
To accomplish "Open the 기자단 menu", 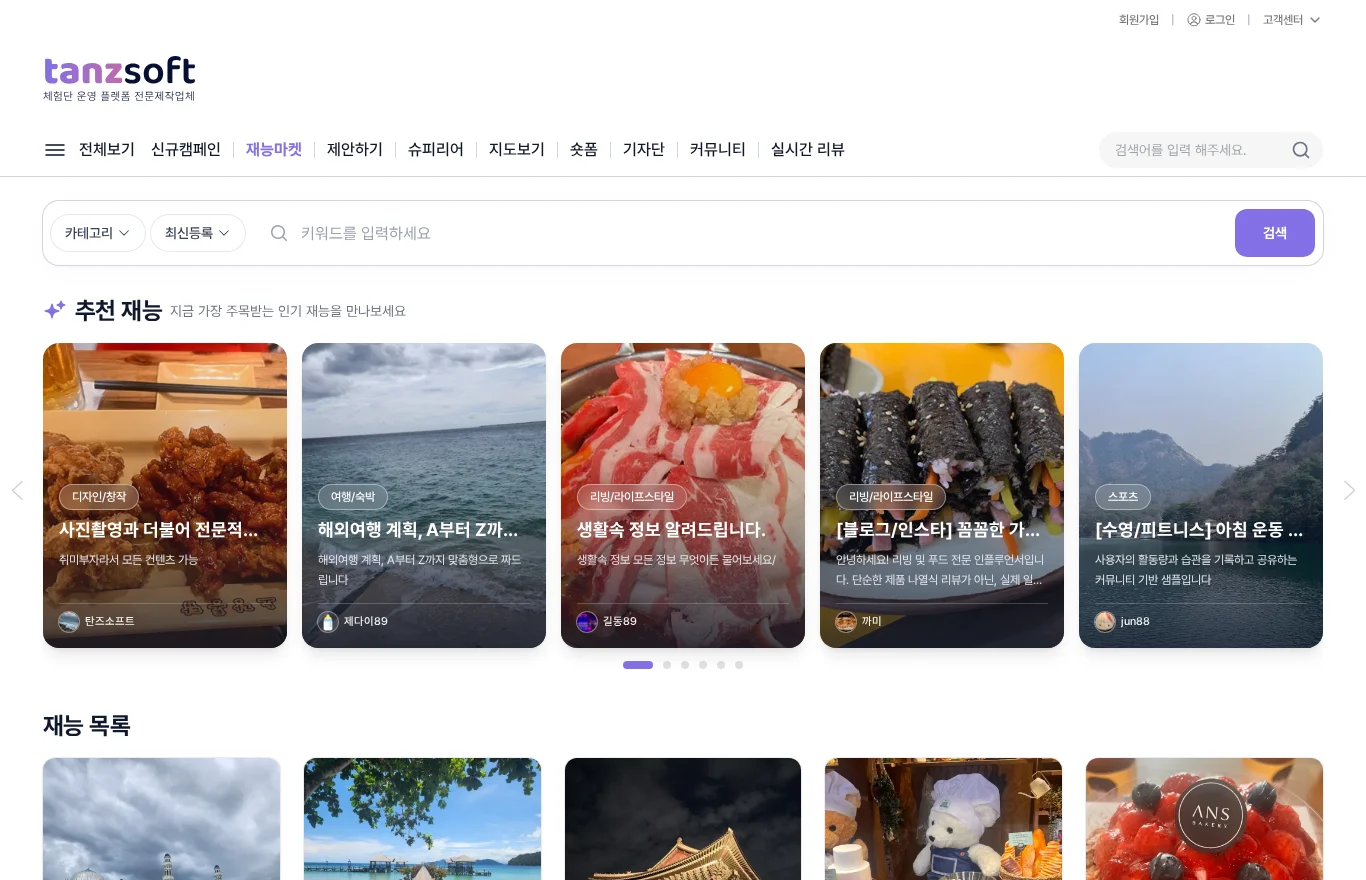I will pyautogui.click(x=644, y=150).
